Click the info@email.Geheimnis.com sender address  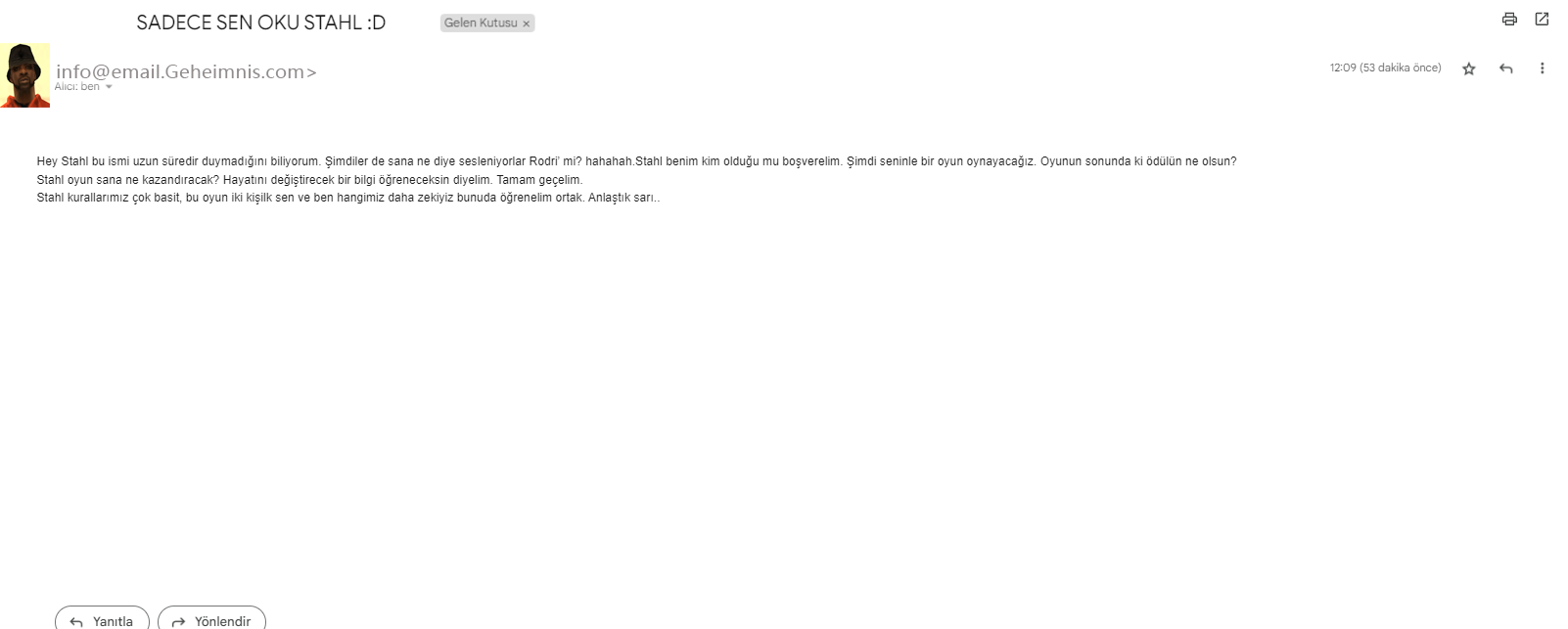pos(186,71)
